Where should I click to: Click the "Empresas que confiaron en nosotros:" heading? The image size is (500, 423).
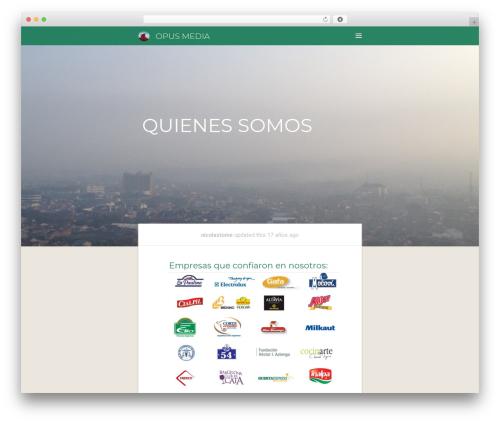click(x=248, y=266)
